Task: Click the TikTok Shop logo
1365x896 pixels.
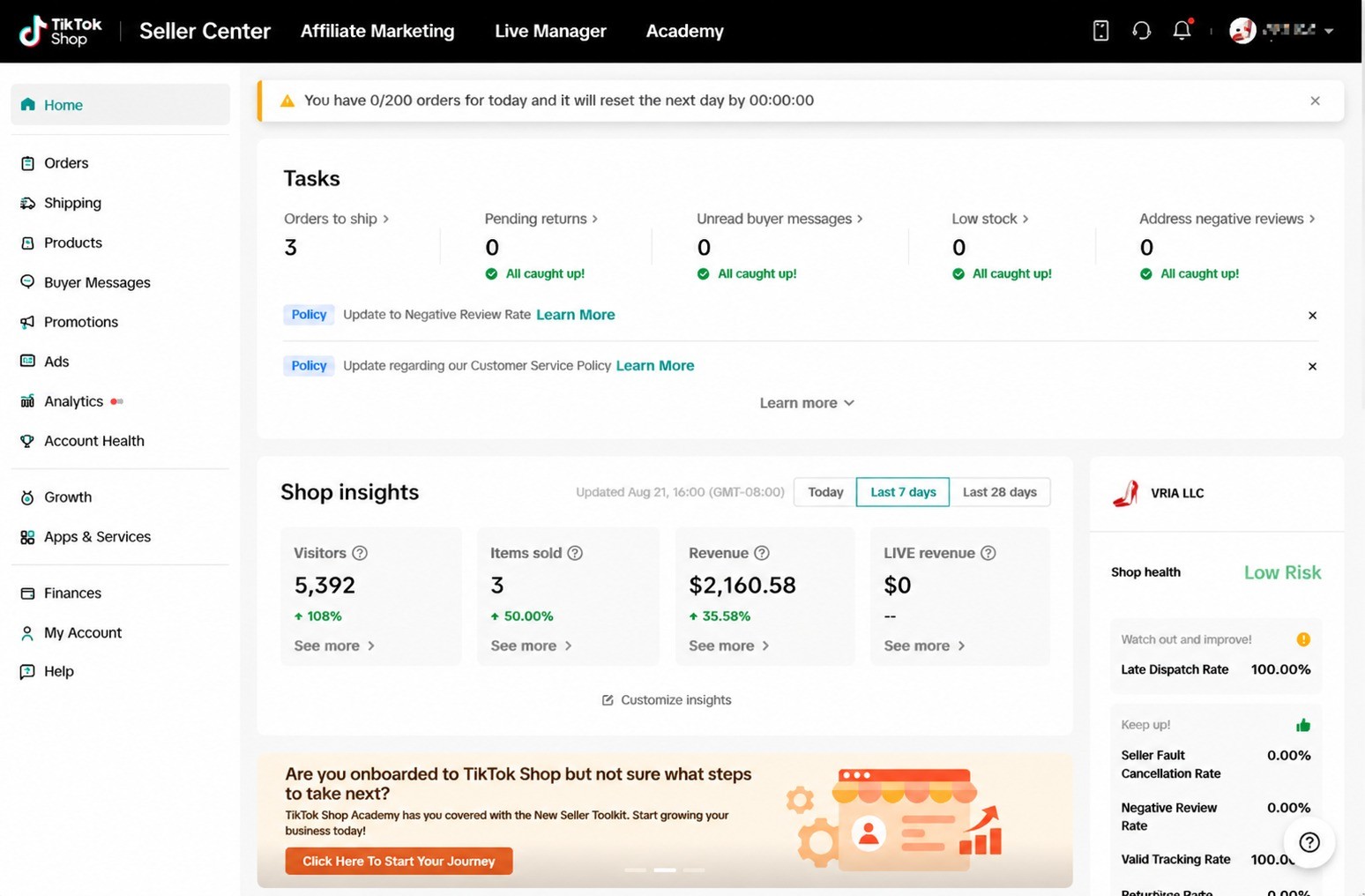Action: tap(60, 31)
